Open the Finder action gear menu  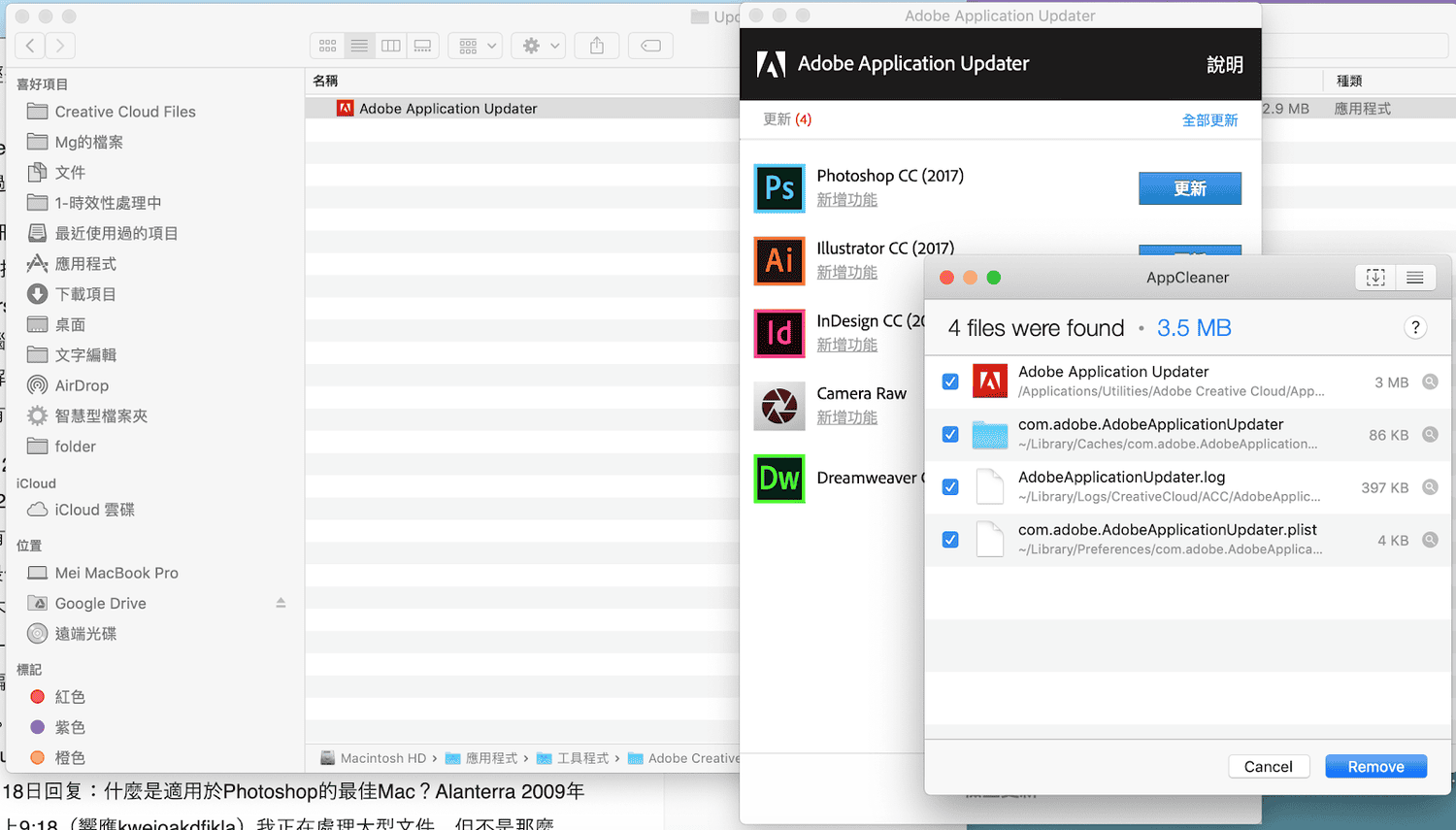tap(539, 46)
